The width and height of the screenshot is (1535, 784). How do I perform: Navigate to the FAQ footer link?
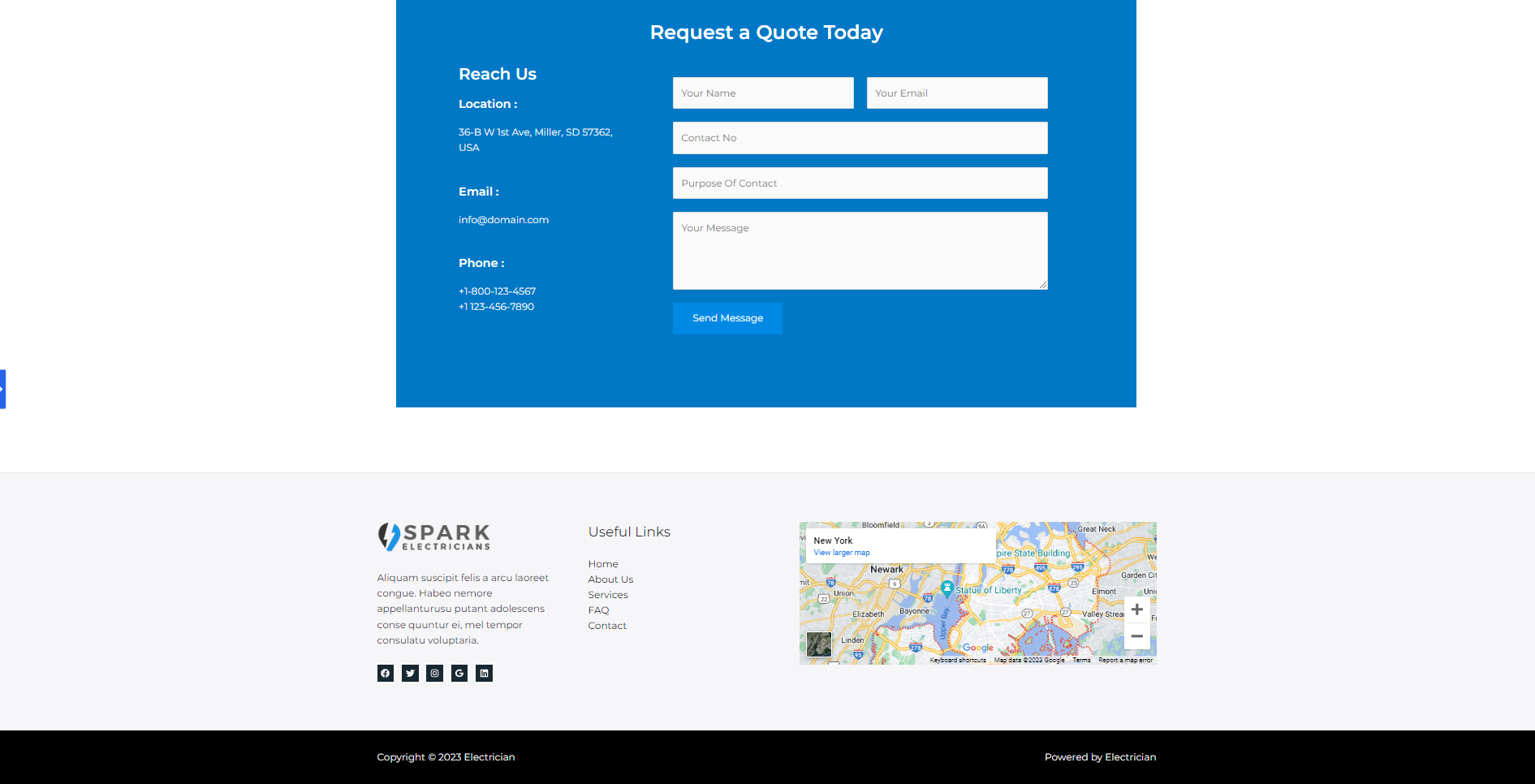coord(598,610)
